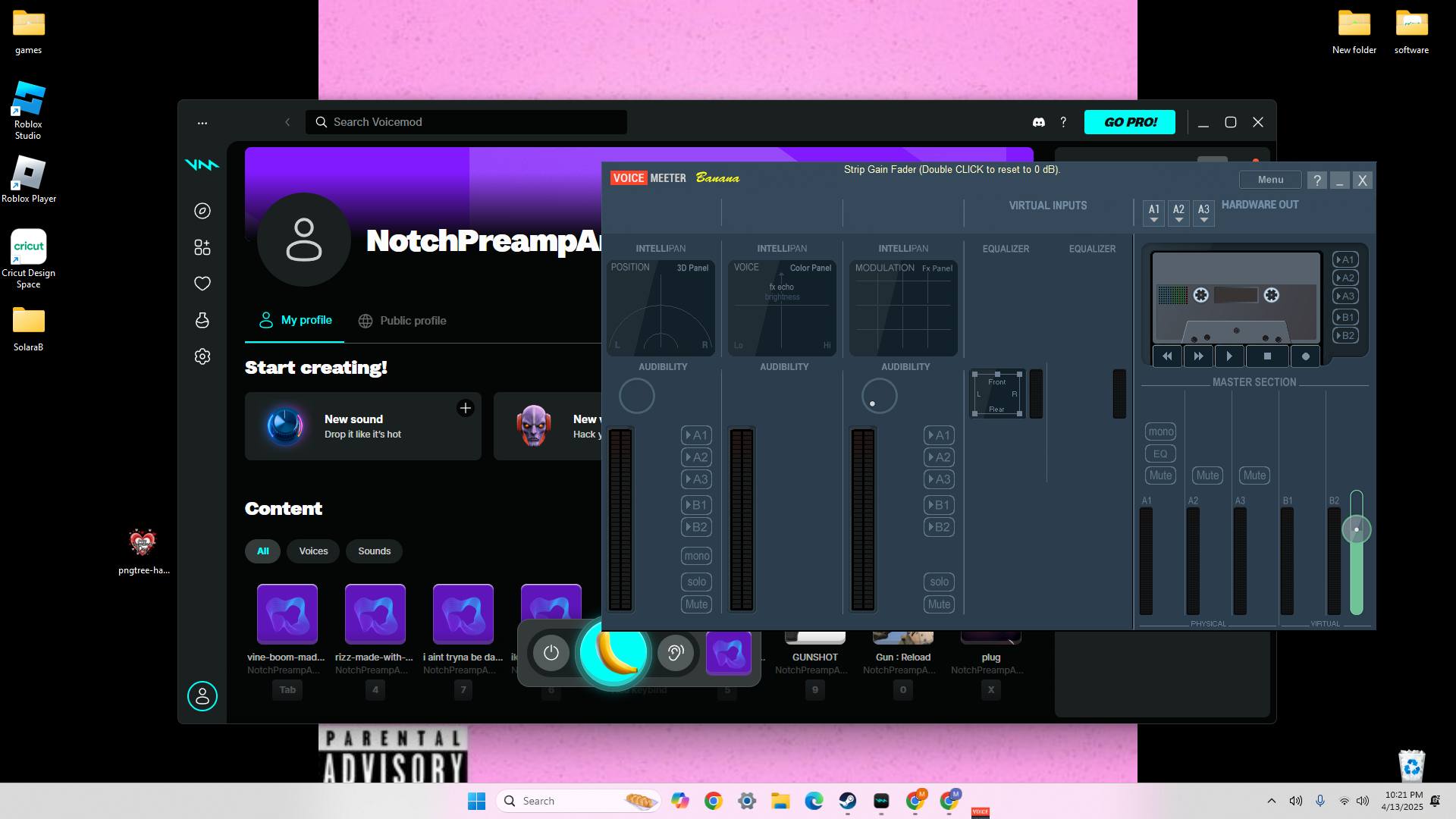Click the power icon on floating widget
The image size is (1456, 819).
click(551, 652)
